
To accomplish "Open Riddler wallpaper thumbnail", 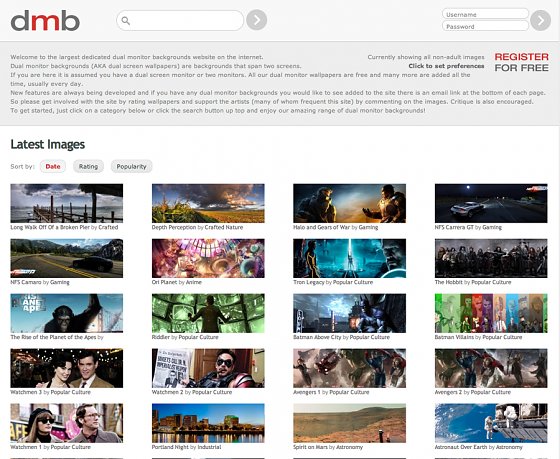I will (x=208, y=313).
